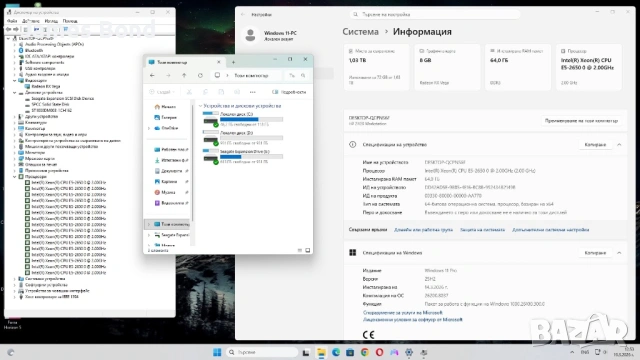Screen dimensions: 640x360
Task: Click Local Disk (C:) usage bar
Action: pos(251,119)
